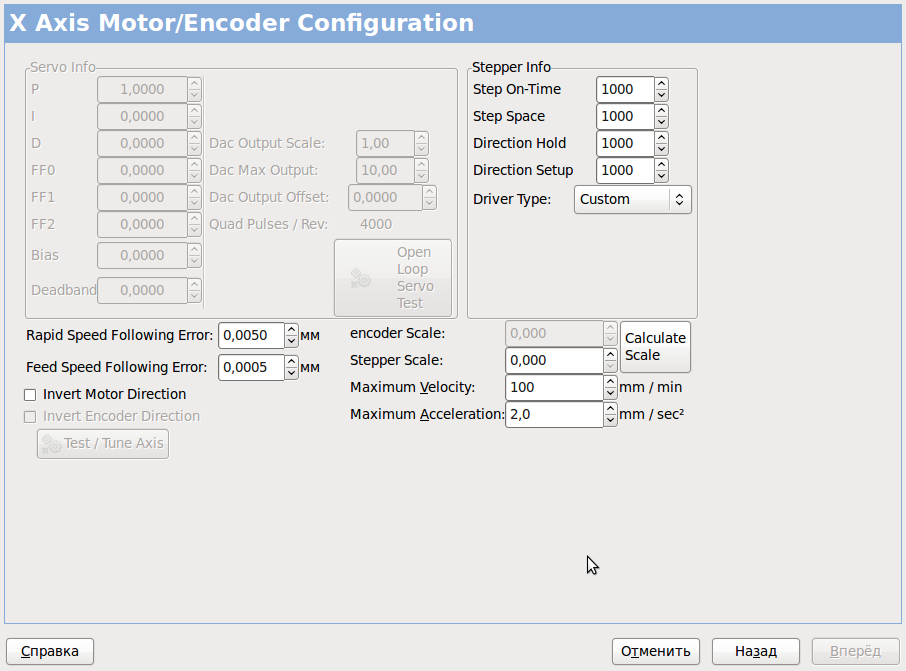906x671 pixels.
Task: Decrease Maximum Acceleration with down arrow
Action: [x=610, y=421]
